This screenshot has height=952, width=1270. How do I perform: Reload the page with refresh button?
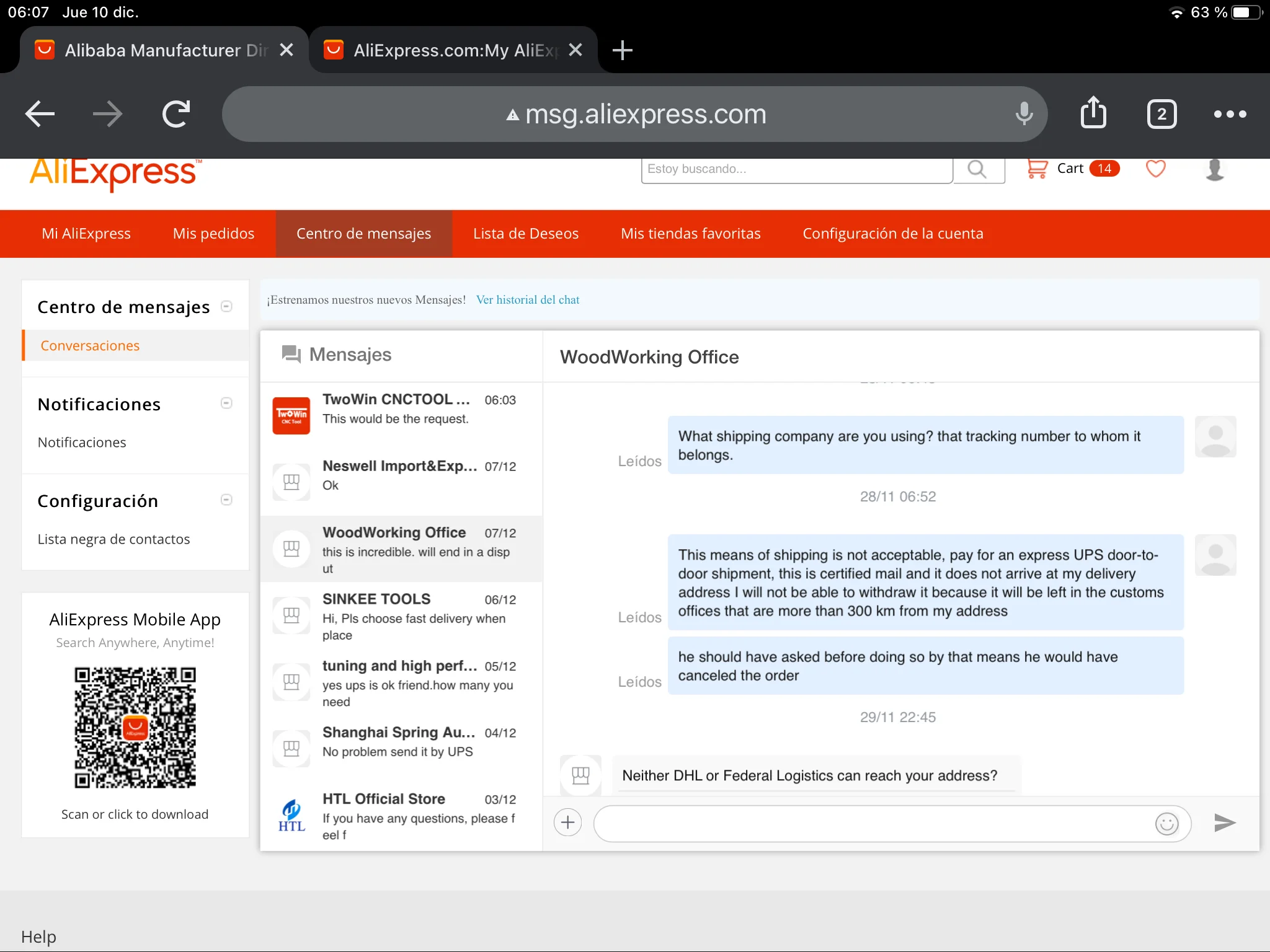tap(175, 114)
